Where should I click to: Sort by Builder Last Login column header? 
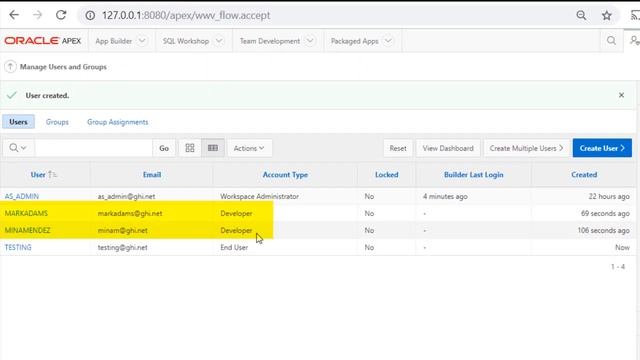pos(473,175)
